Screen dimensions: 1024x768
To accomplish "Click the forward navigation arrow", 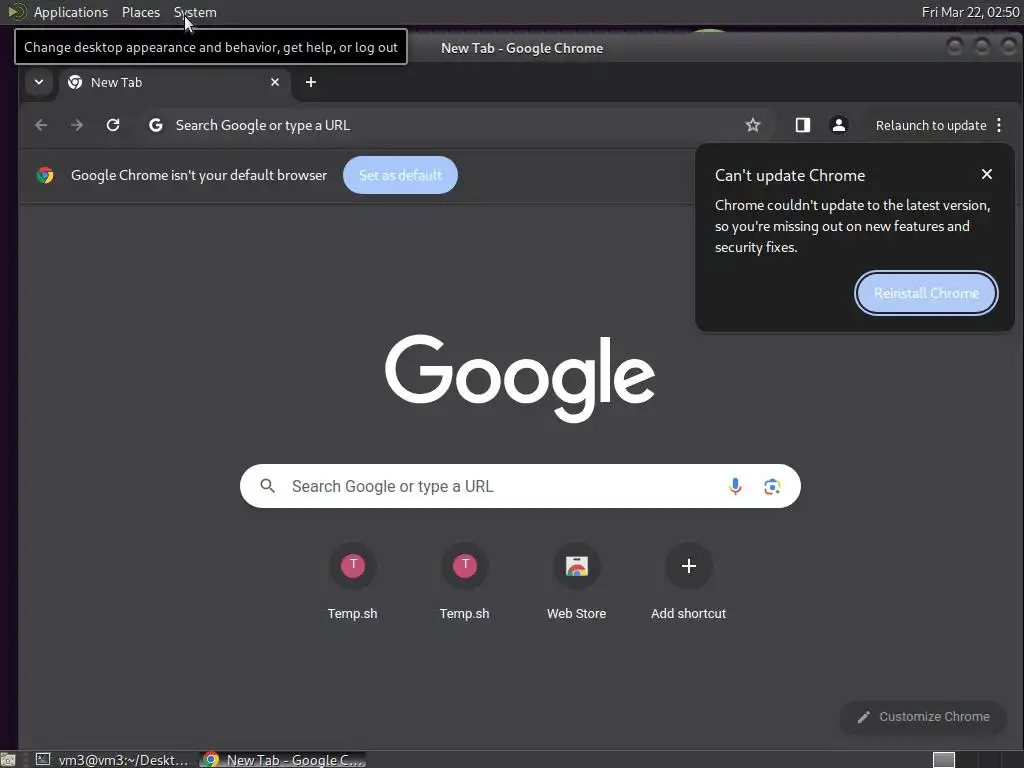I will click(x=77, y=125).
